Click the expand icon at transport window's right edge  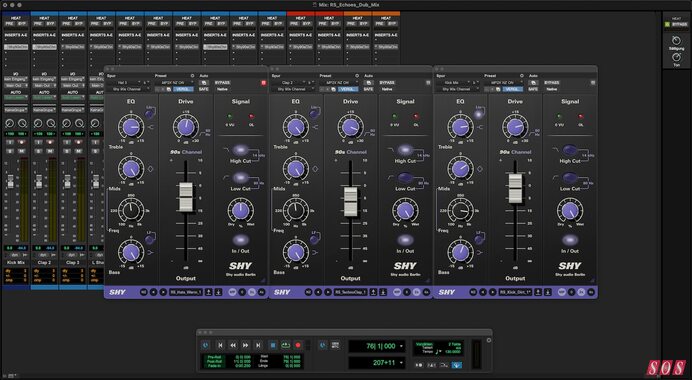489,340
